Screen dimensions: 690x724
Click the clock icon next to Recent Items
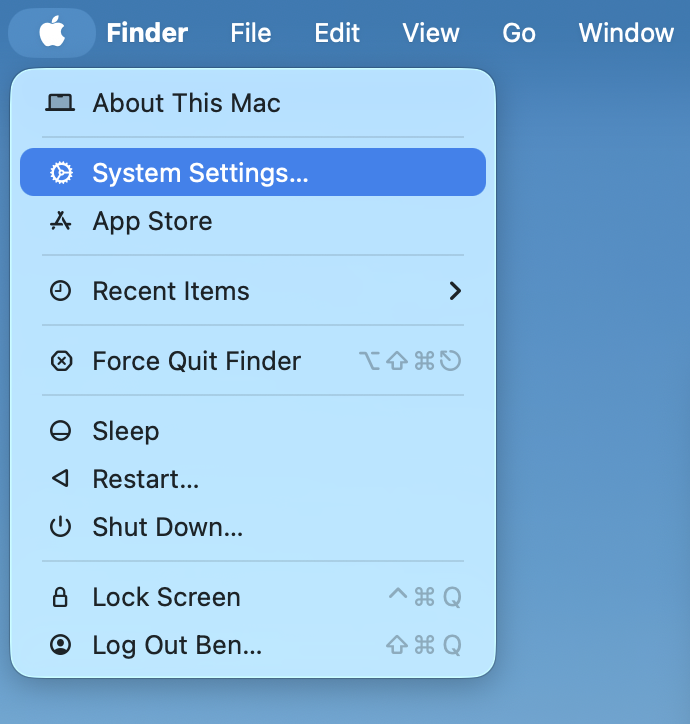[61, 291]
